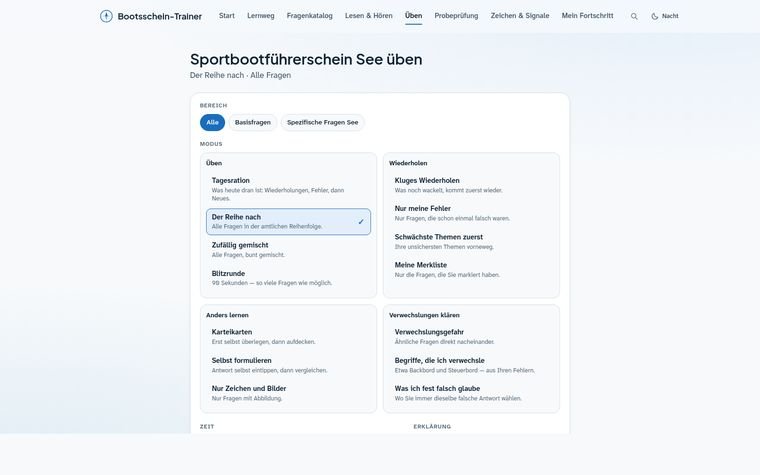Pick the Der Reihe nach mode
Viewport: 760px width, 475px height.
point(288,222)
